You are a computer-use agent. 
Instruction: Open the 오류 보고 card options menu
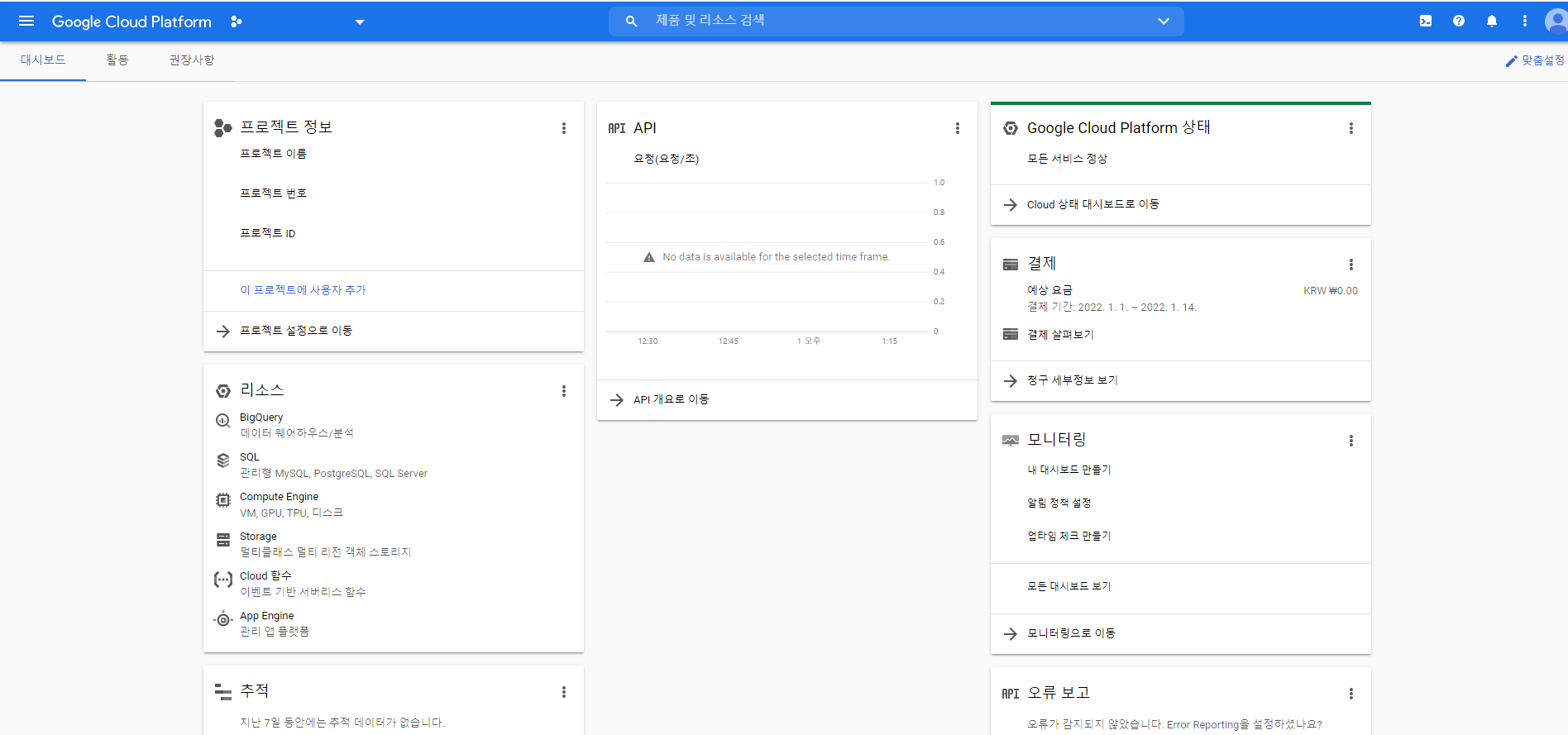(x=1351, y=694)
